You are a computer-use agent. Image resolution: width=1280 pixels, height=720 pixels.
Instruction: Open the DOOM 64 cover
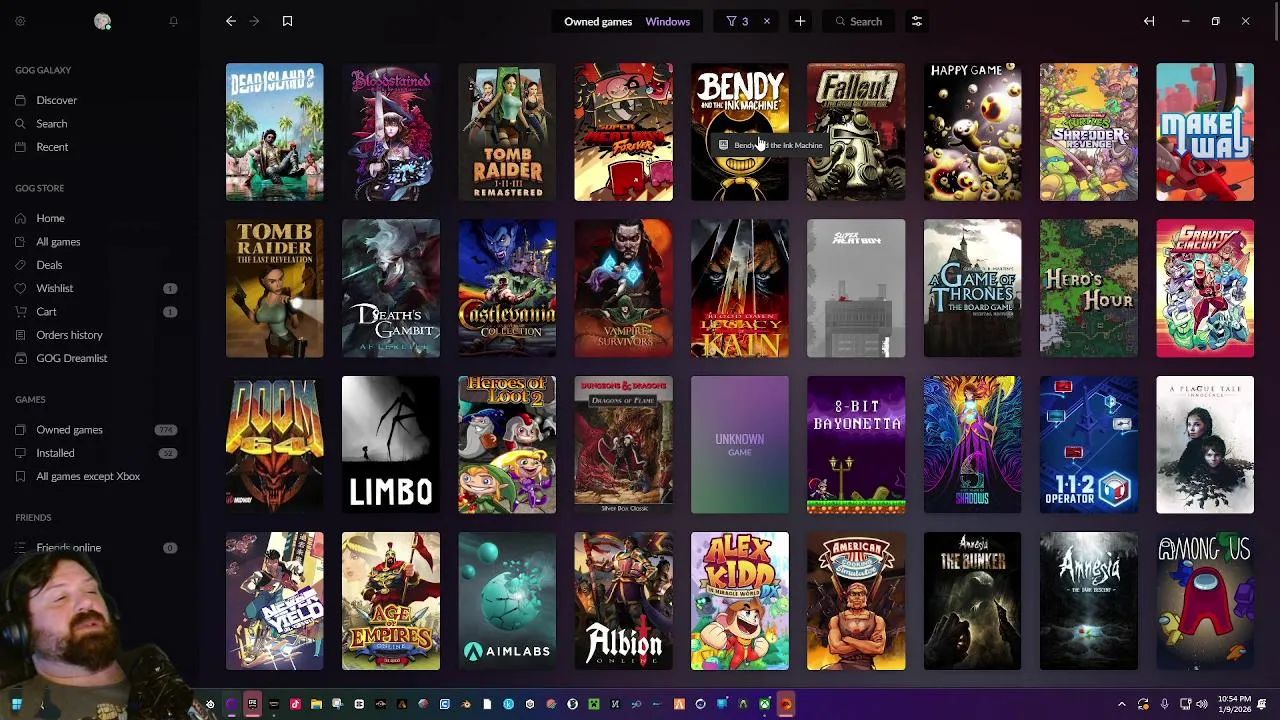point(275,445)
